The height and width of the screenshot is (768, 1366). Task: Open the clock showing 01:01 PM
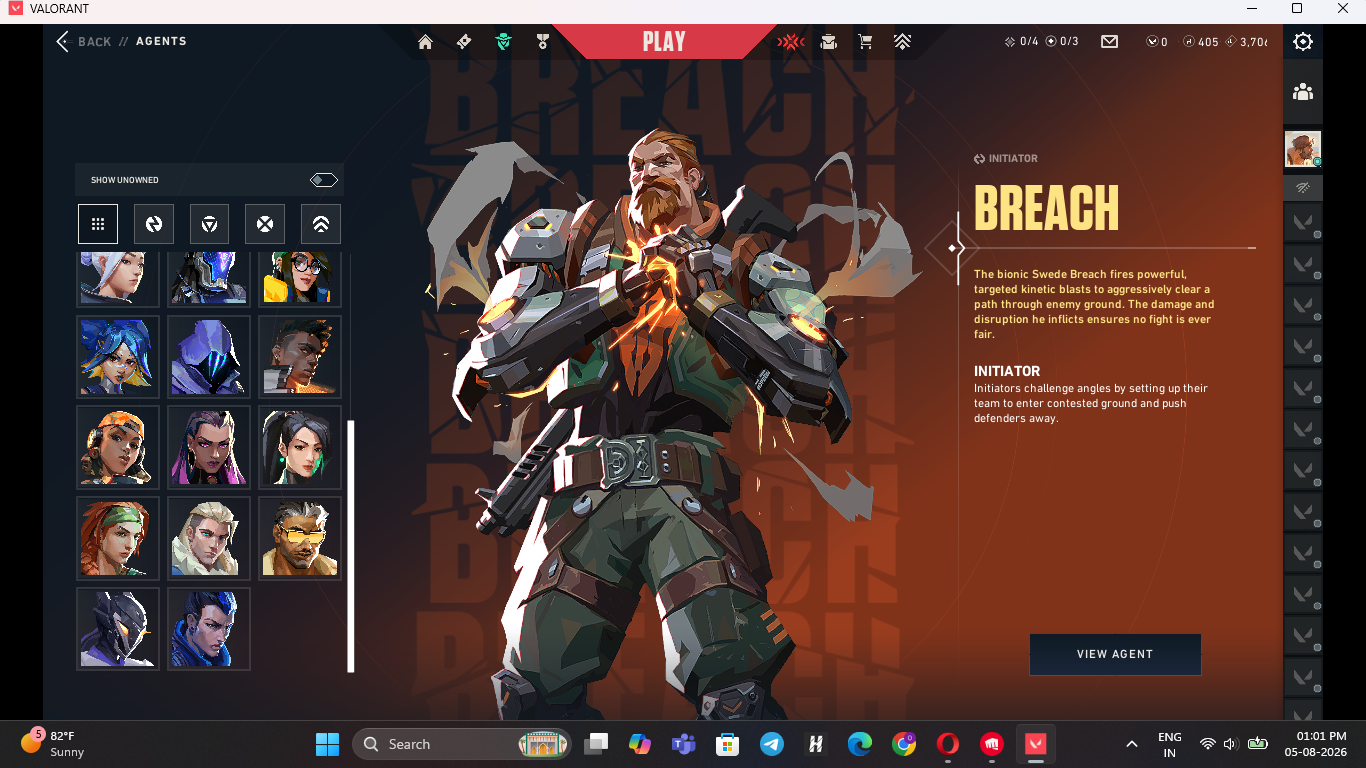1316,744
